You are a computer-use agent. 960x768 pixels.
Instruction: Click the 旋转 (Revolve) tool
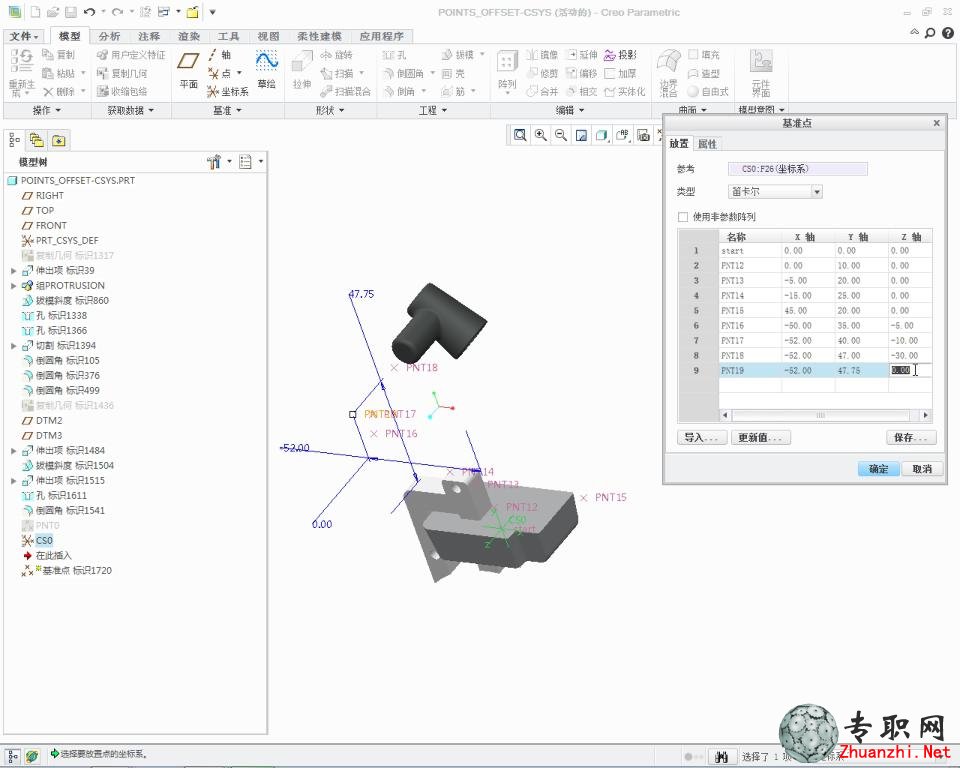(x=337, y=55)
